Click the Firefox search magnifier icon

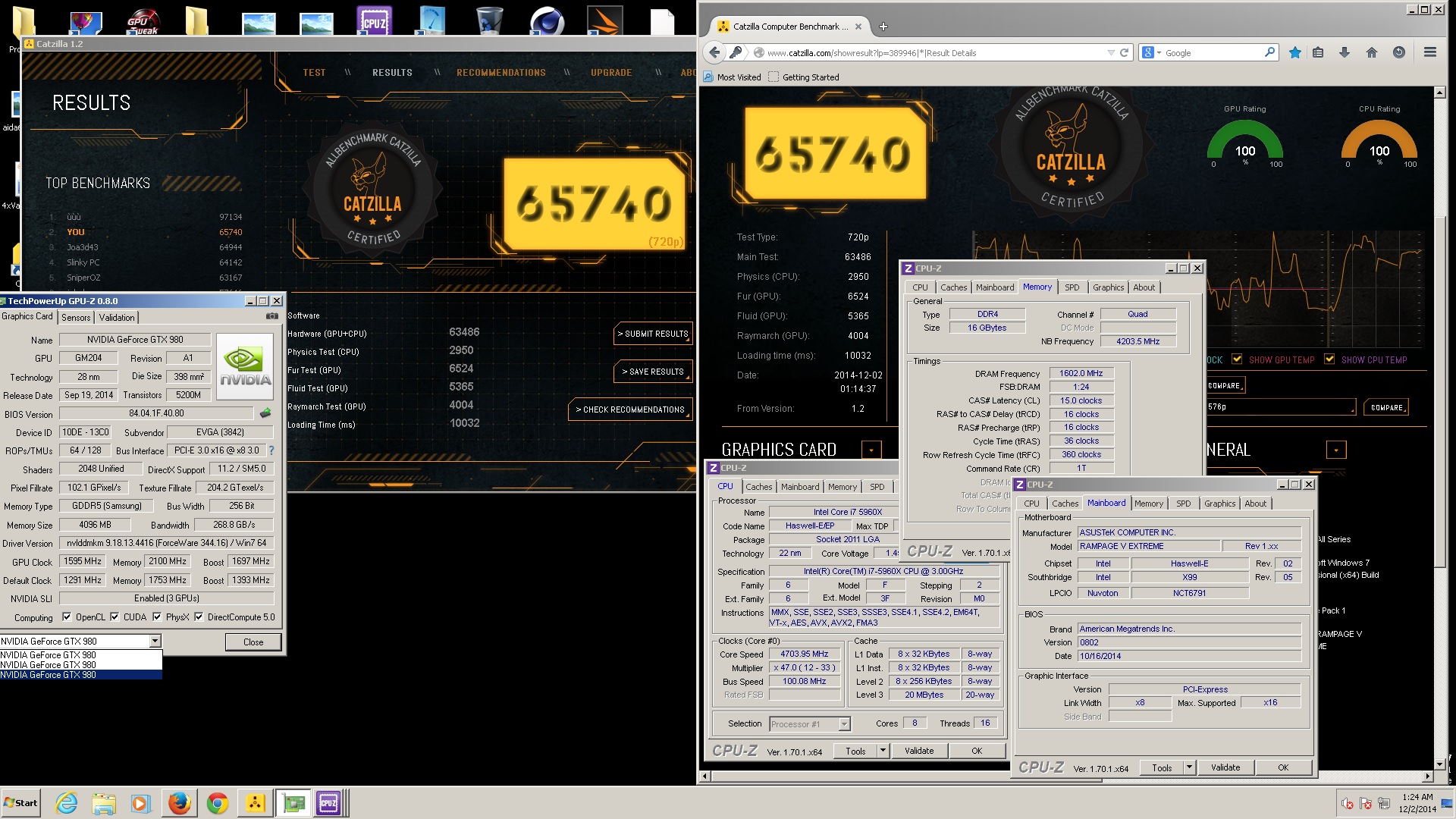pos(1270,52)
